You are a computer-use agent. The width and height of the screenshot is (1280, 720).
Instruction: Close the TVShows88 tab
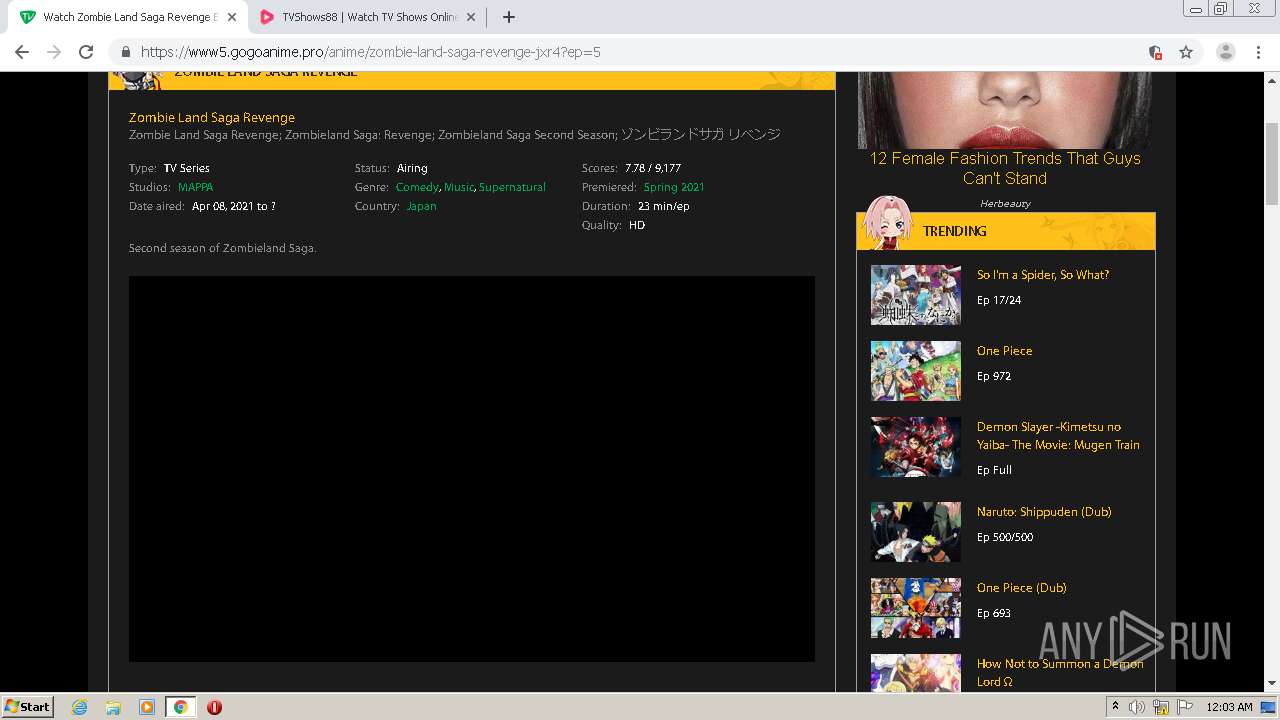(x=471, y=17)
